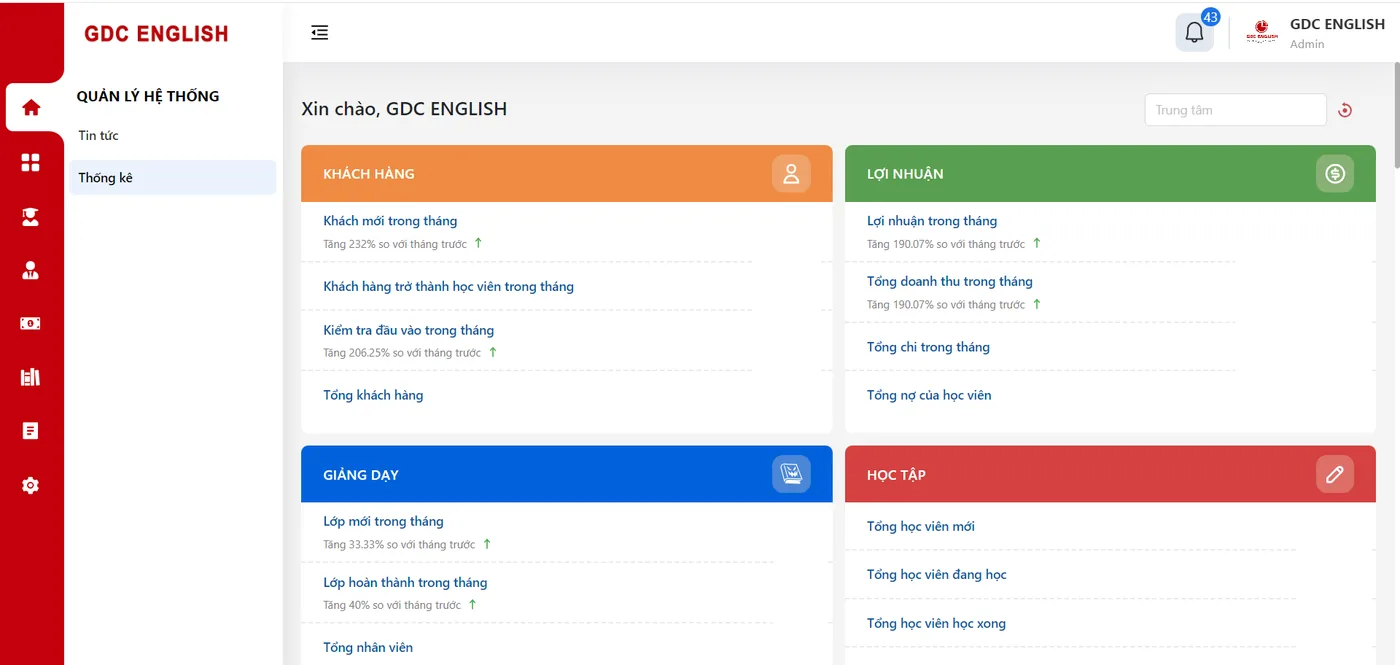
Task: Click the HỌC TẬP card header
Action: (x=1110, y=474)
